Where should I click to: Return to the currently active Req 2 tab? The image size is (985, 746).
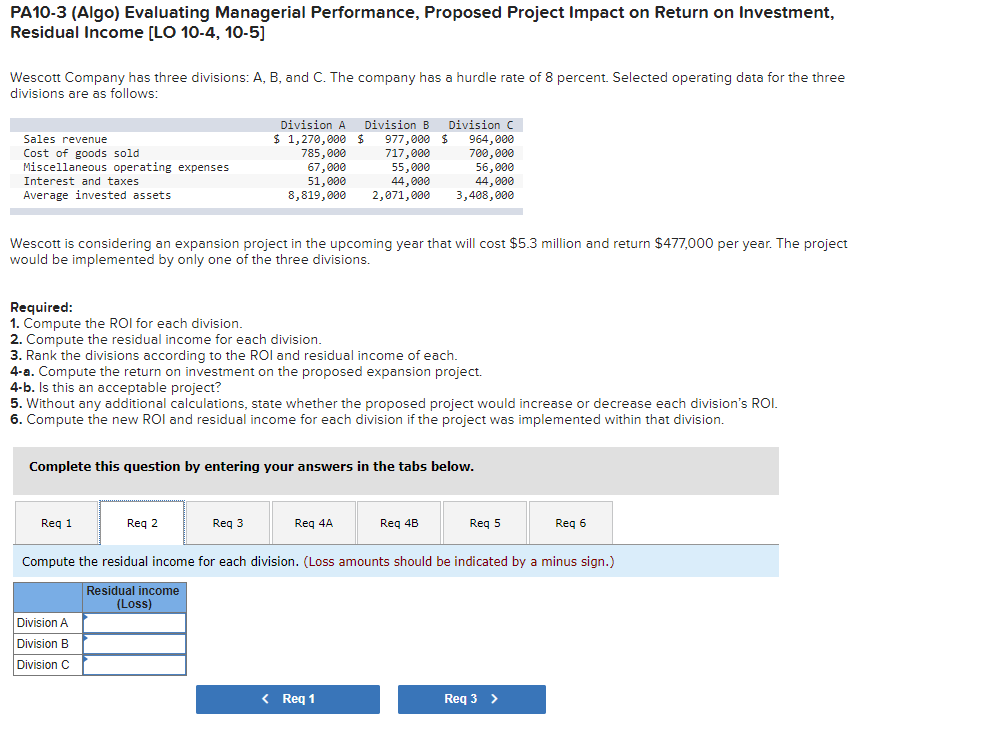(141, 522)
